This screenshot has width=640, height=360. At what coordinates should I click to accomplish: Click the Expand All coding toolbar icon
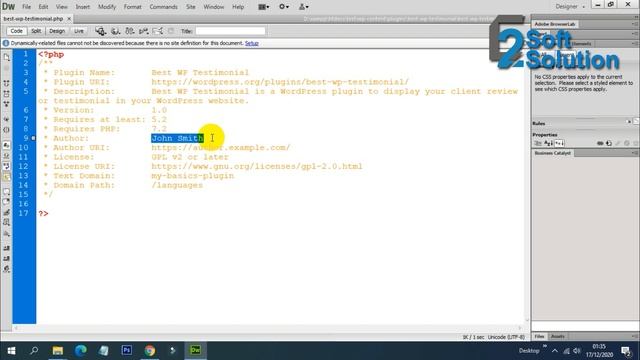pyautogui.click(x=7, y=104)
